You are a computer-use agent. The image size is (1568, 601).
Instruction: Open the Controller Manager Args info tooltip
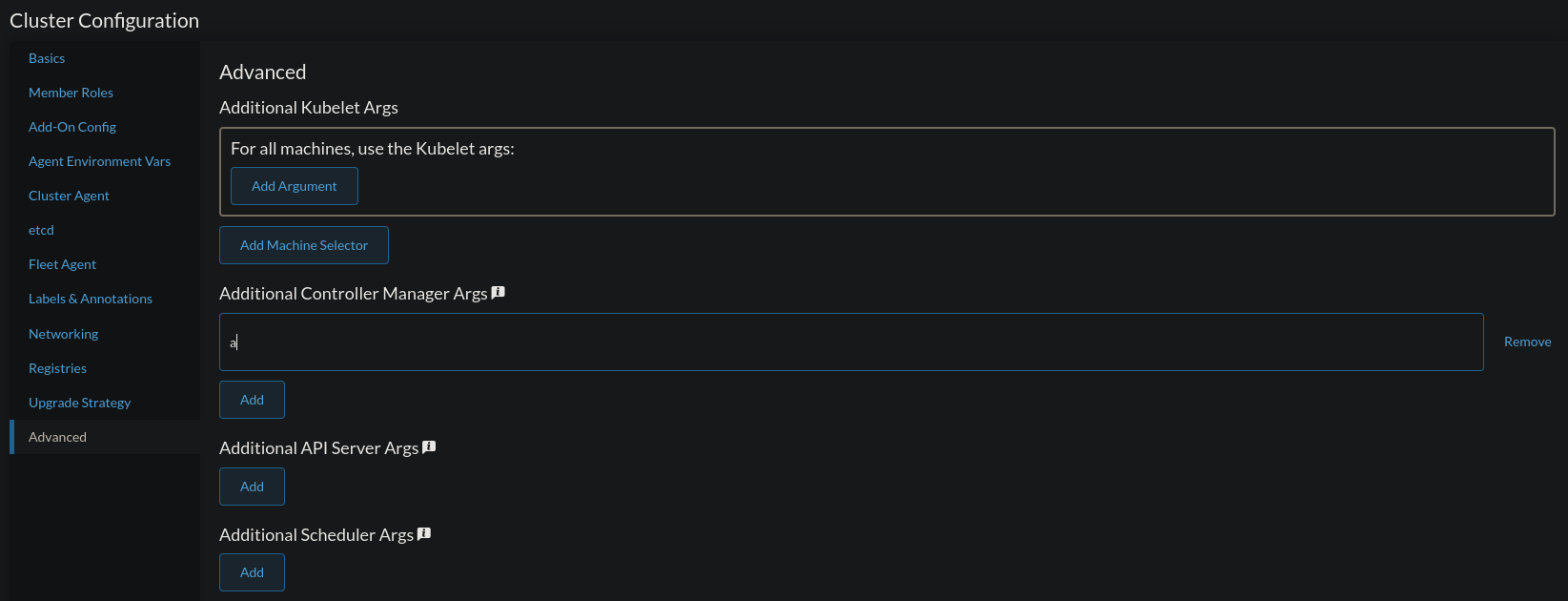[x=498, y=292]
